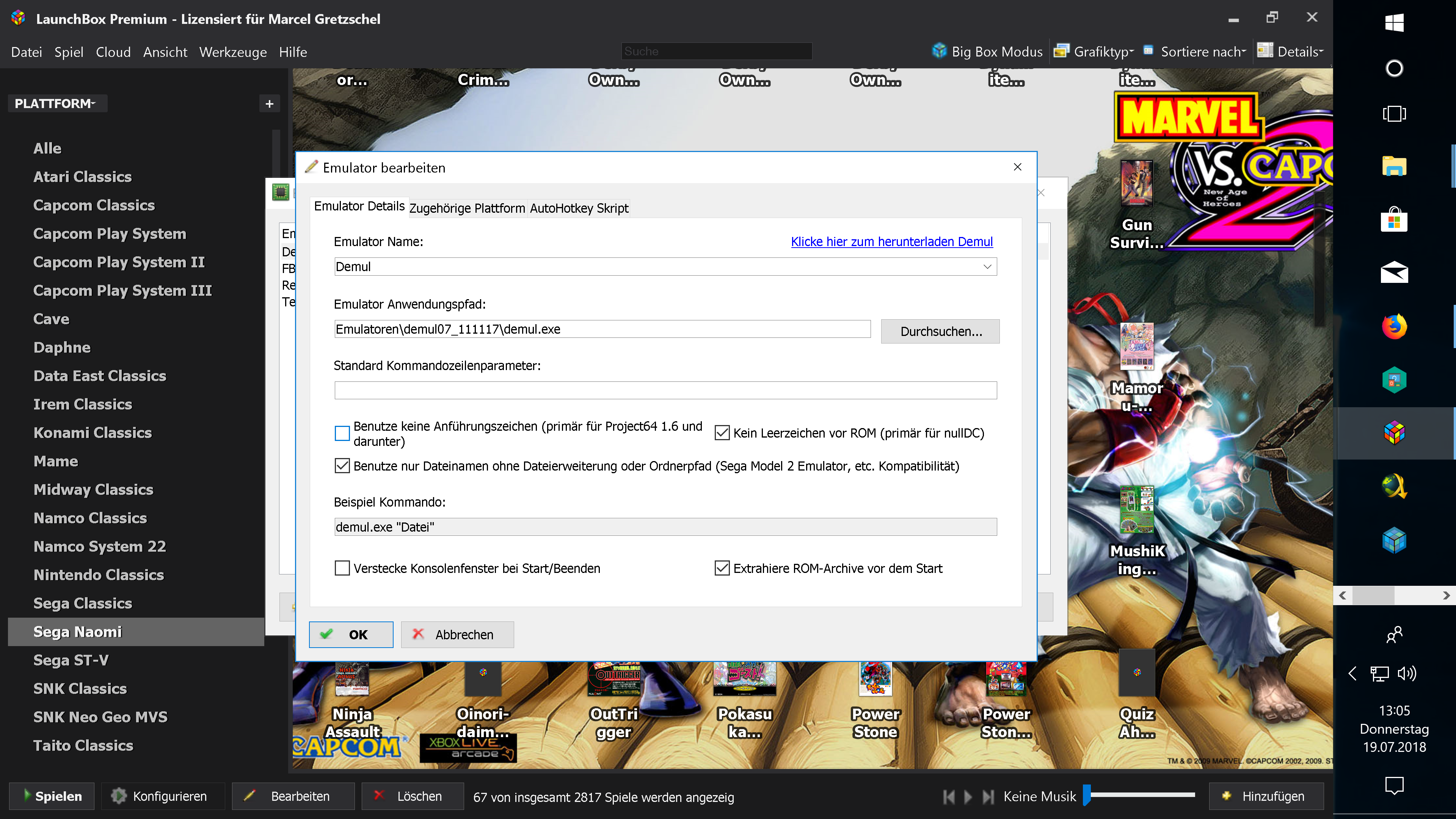Skip to previous music track
This screenshot has width=1456, height=819.
[x=949, y=797]
